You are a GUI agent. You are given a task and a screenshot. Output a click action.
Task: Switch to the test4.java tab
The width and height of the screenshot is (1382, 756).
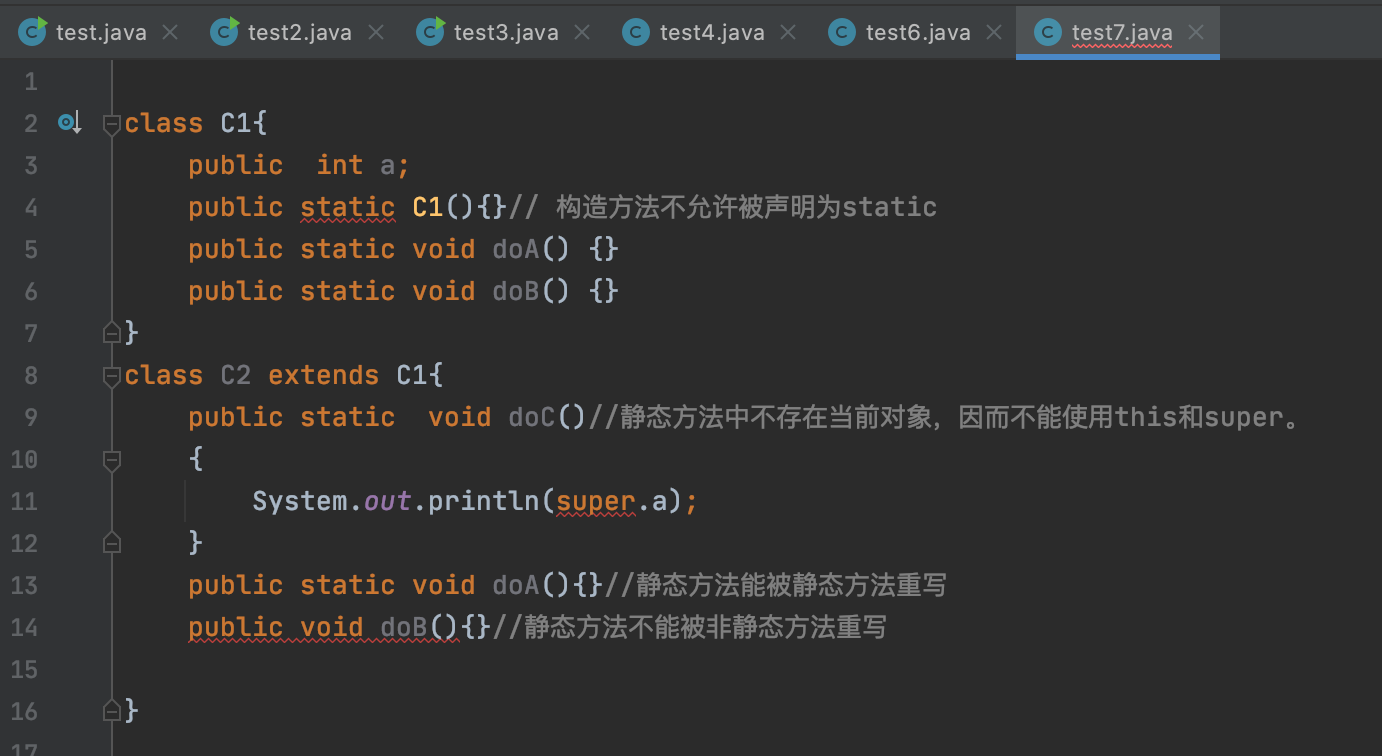(711, 32)
